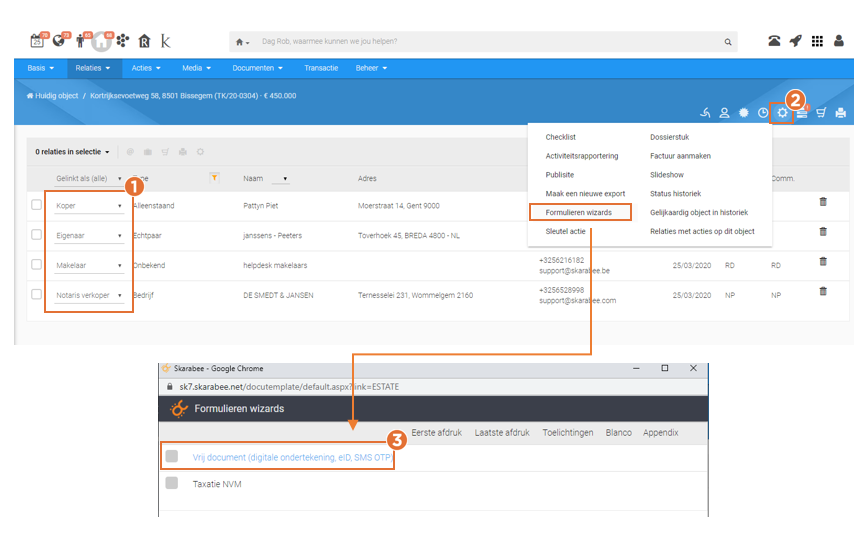Open the Eigenaar role dropdown

(89, 235)
